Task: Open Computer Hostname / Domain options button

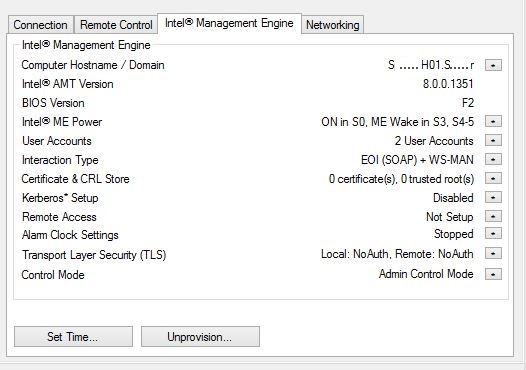Action: click(493, 65)
